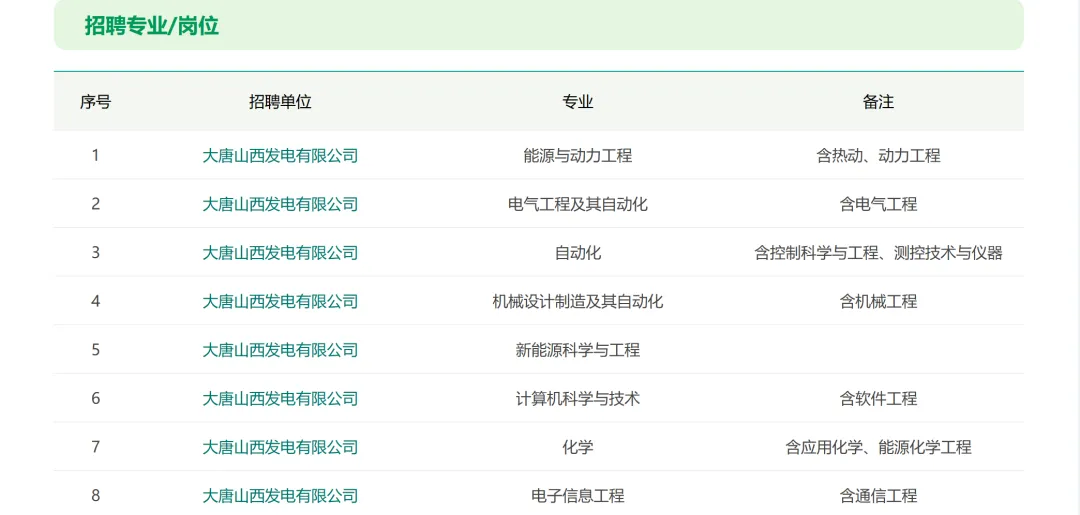Open 大唐山西发电有限公司 link in row 8
The height and width of the screenshot is (515, 1080).
point(280,495)
